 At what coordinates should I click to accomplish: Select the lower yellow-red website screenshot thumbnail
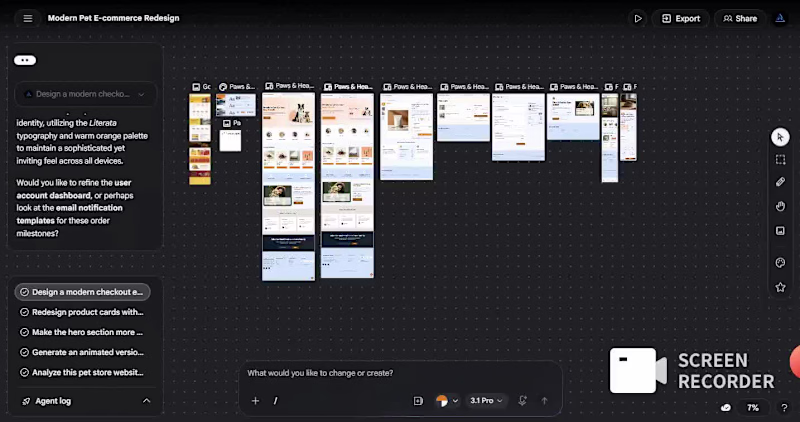coord(200,166)
